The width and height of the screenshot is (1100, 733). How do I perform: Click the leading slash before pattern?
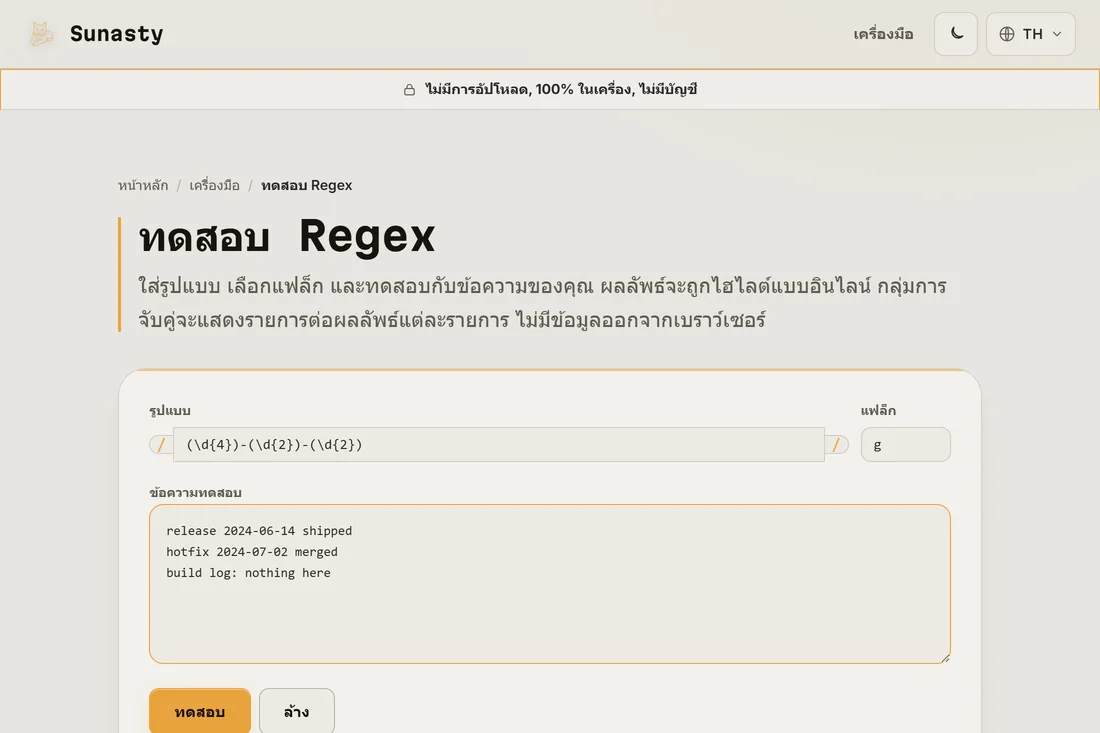[x=161, y=445]
